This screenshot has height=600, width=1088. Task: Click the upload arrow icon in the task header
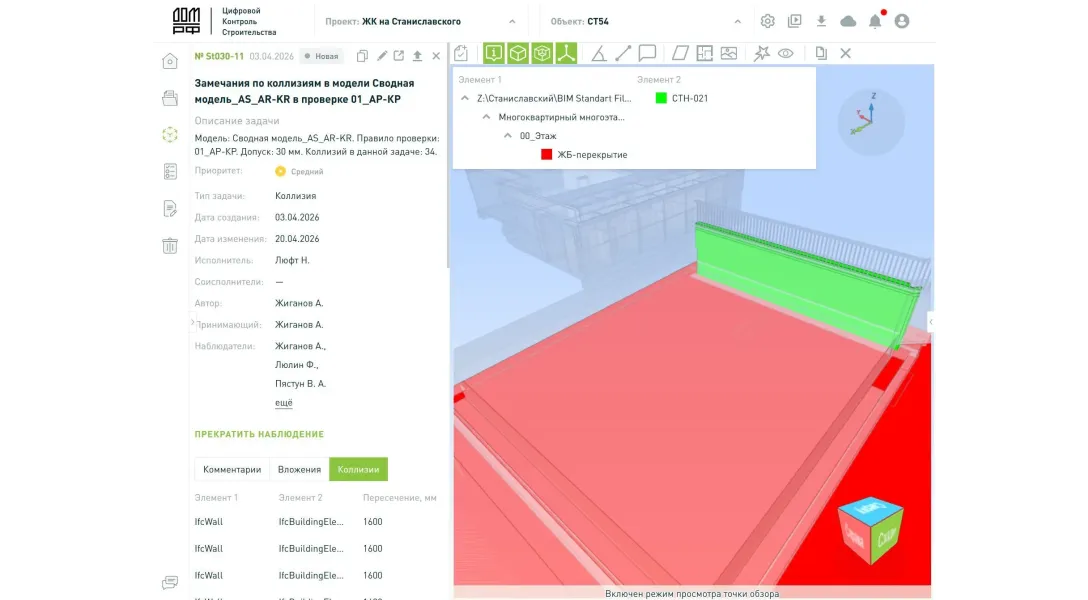tap(418, 56)
